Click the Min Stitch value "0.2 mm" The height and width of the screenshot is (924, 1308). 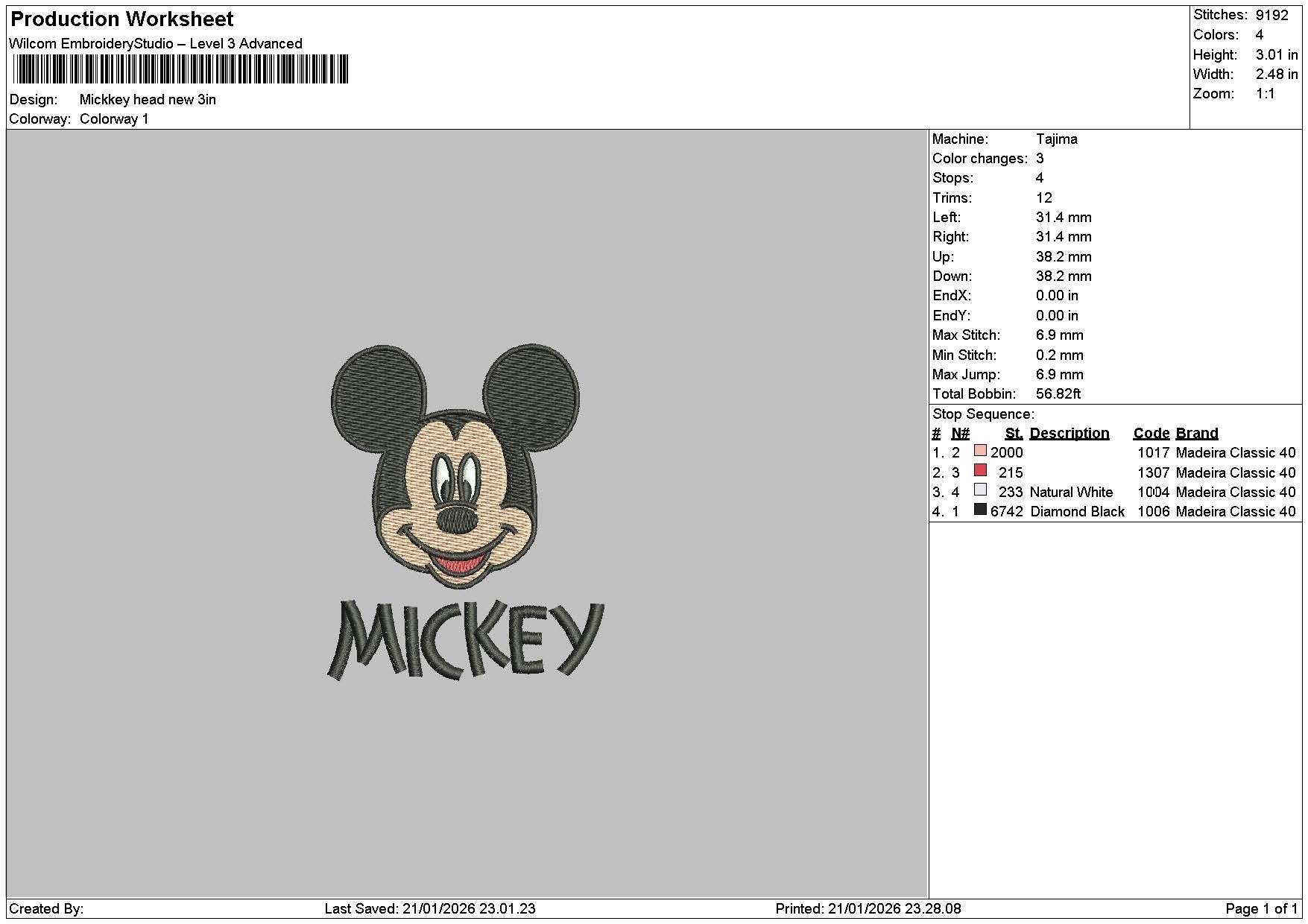tap(1060, 355)
